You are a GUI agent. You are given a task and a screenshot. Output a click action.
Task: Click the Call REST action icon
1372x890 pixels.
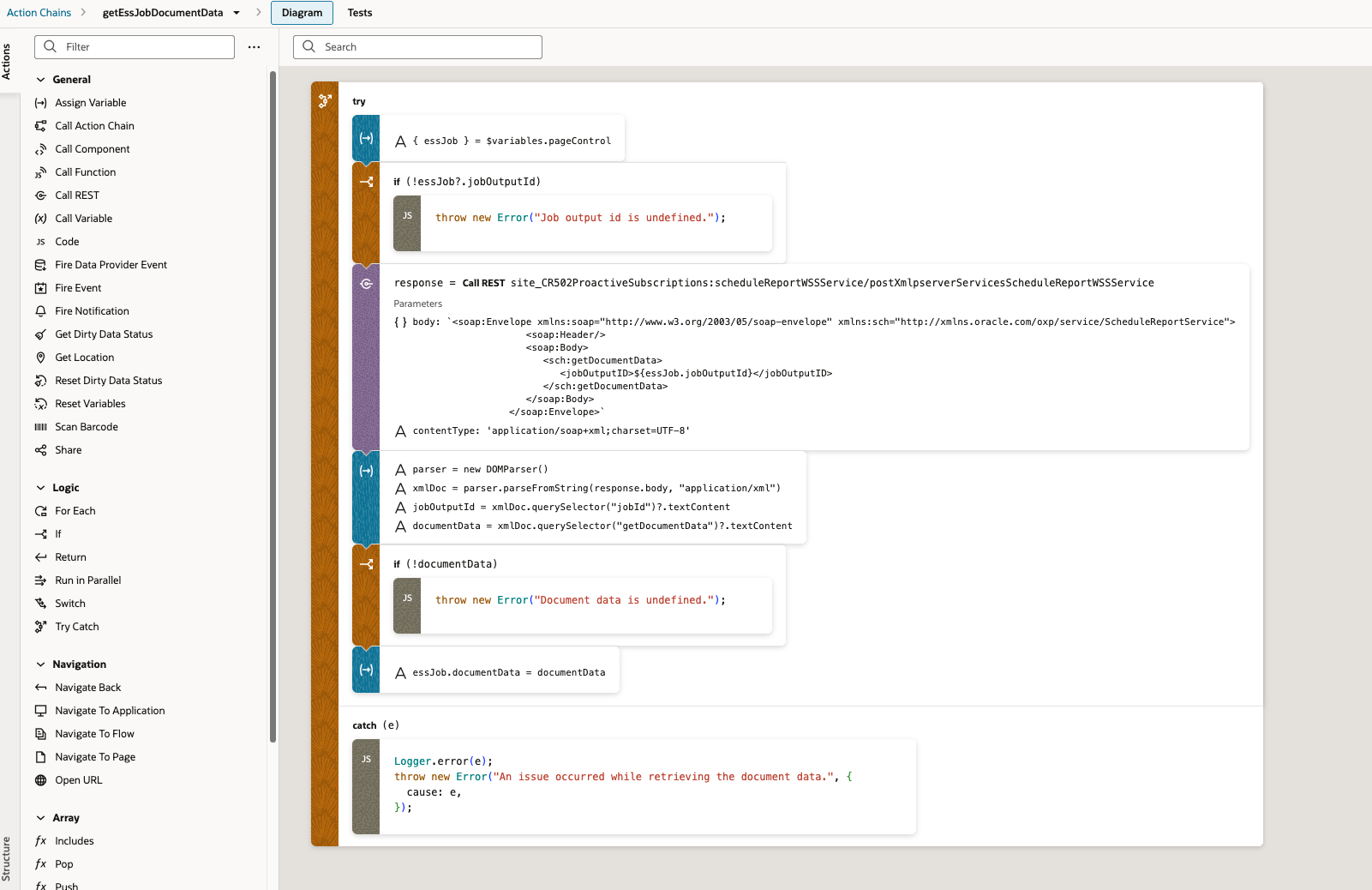click(40, 195)
